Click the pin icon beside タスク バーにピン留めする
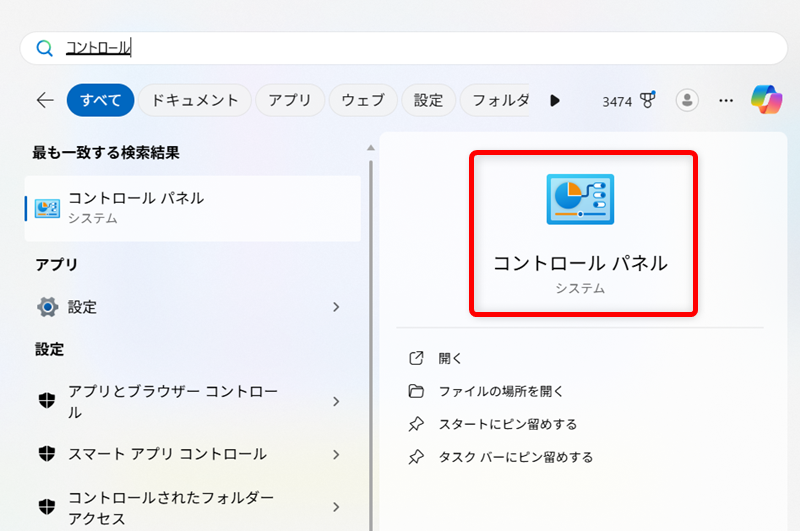The image size is (800, 531). 416,457
